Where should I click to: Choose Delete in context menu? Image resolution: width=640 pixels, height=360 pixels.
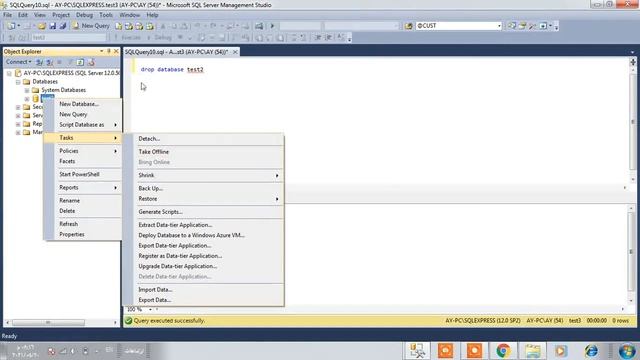[83, 211]
